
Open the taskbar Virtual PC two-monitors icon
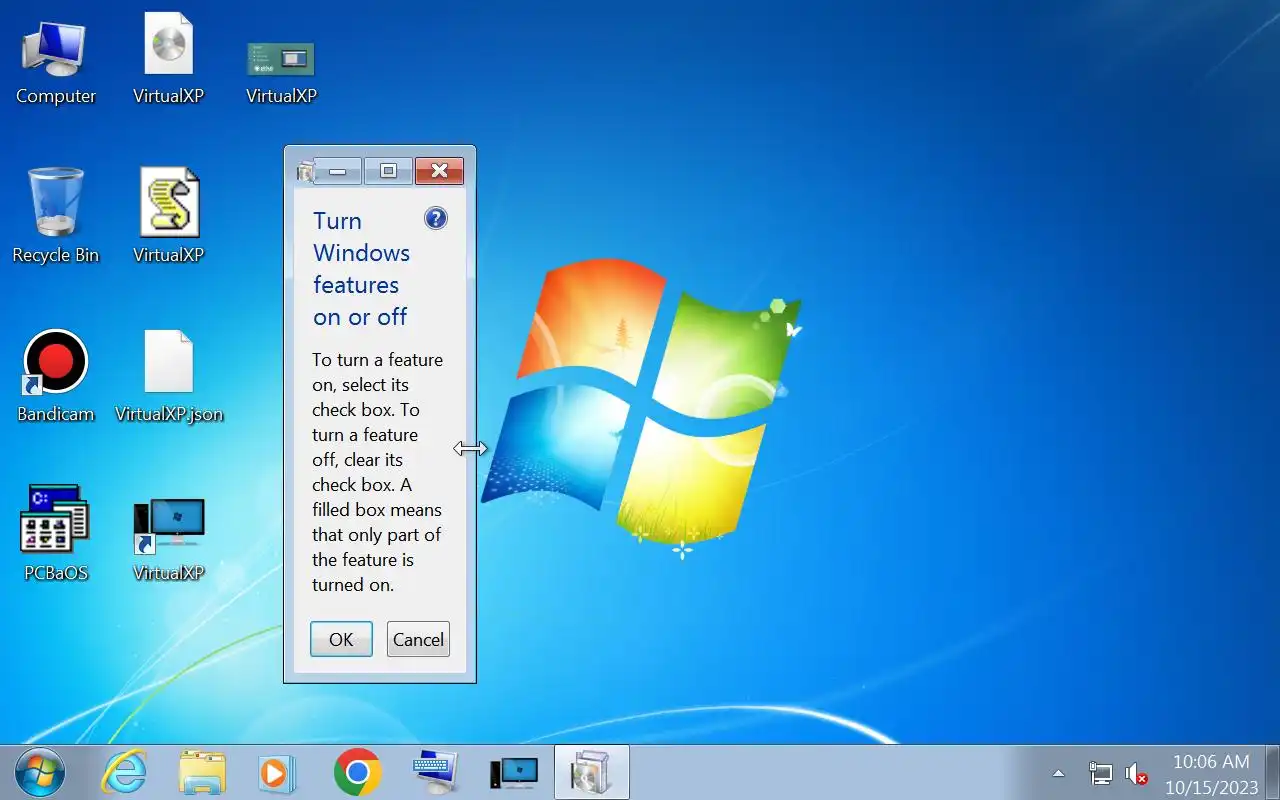[514, 772]
